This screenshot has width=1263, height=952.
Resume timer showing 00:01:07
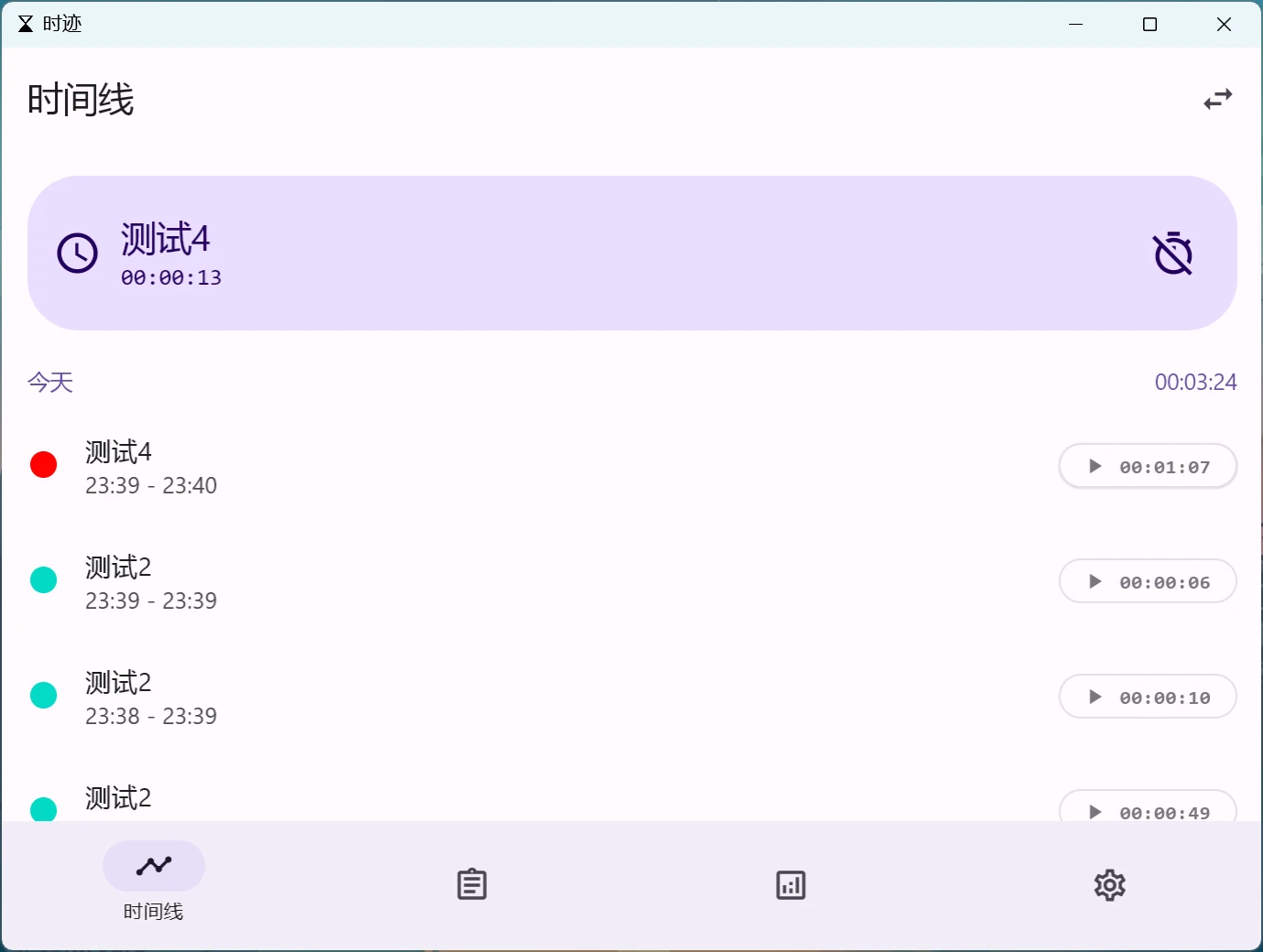click(x=1148, y=466)
